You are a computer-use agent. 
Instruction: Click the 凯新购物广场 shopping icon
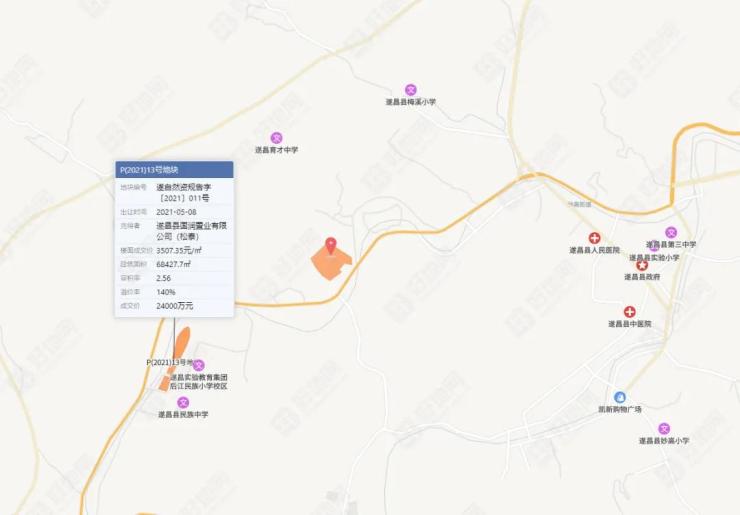(x=620, y=397)
